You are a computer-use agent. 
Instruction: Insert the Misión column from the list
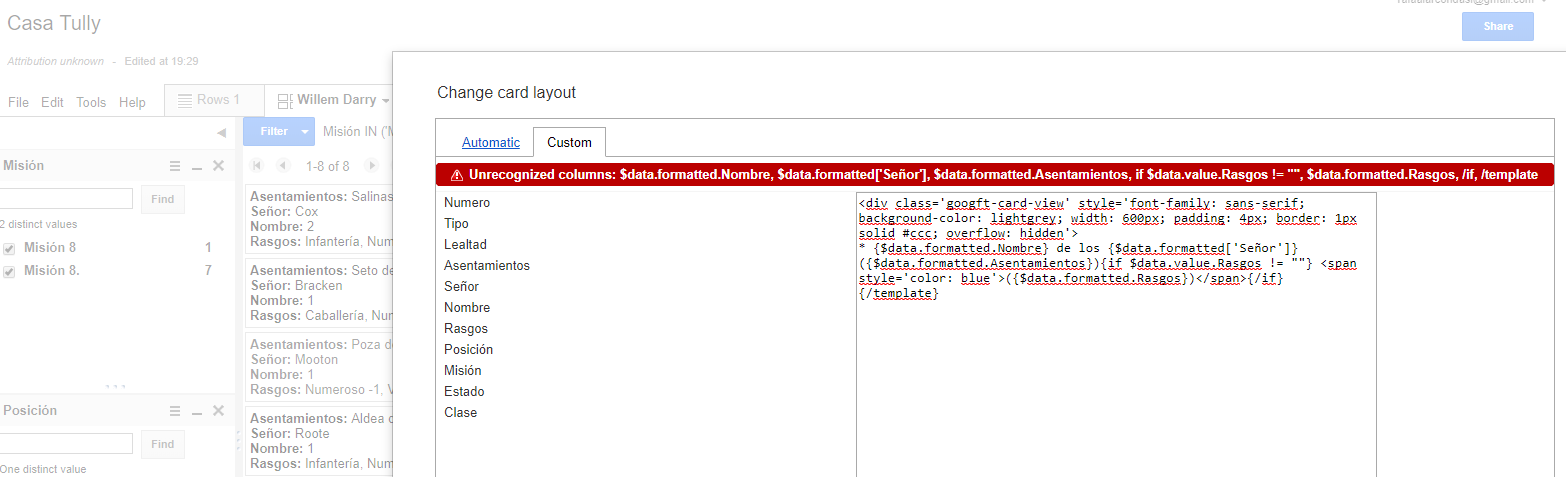click(x=462, y=370)
